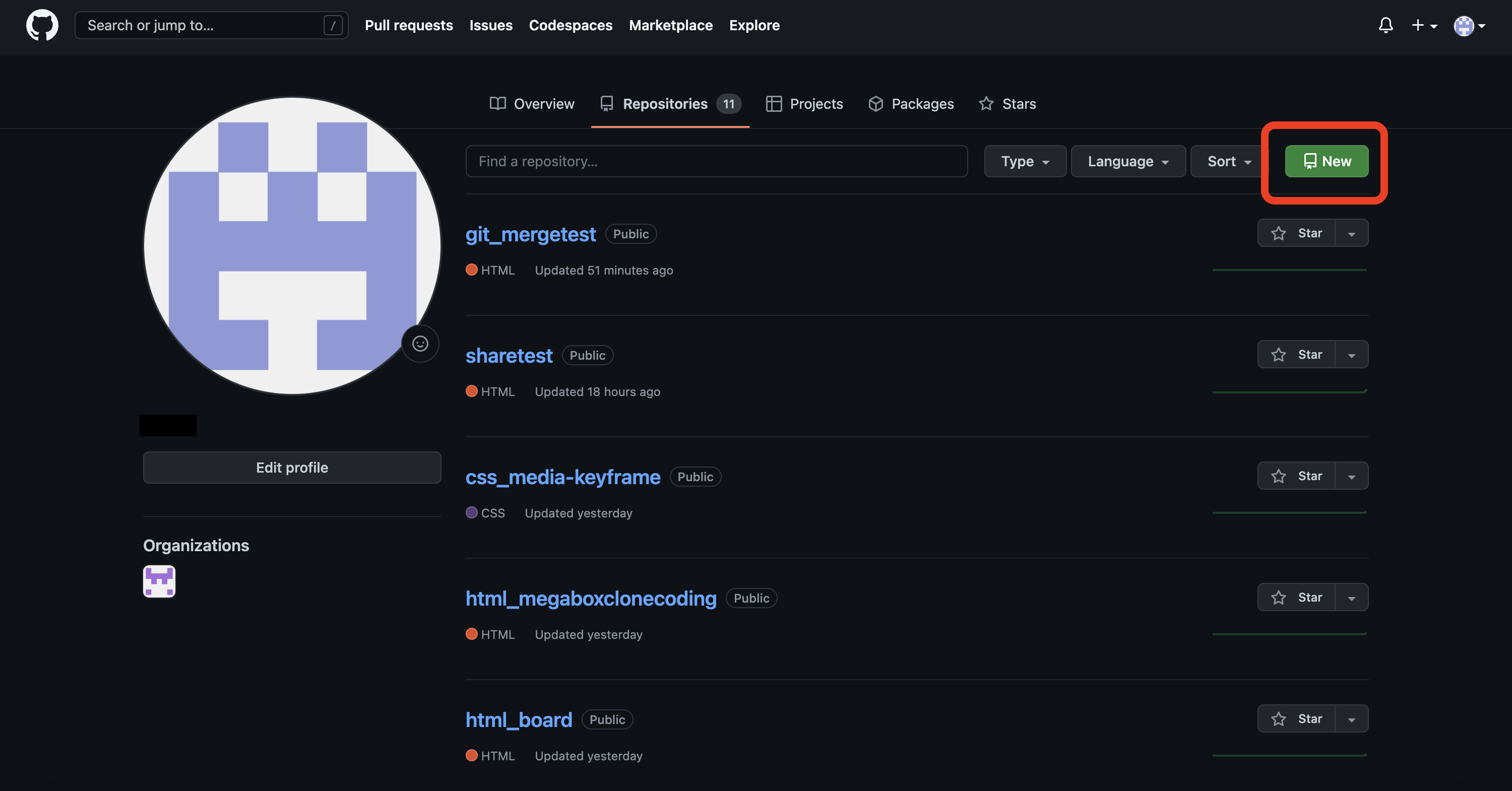Image resolution: width=1512 pixels, height=791 pixels.
Task: Click the GitHub Octocat logo
Action: click(42, 25)
